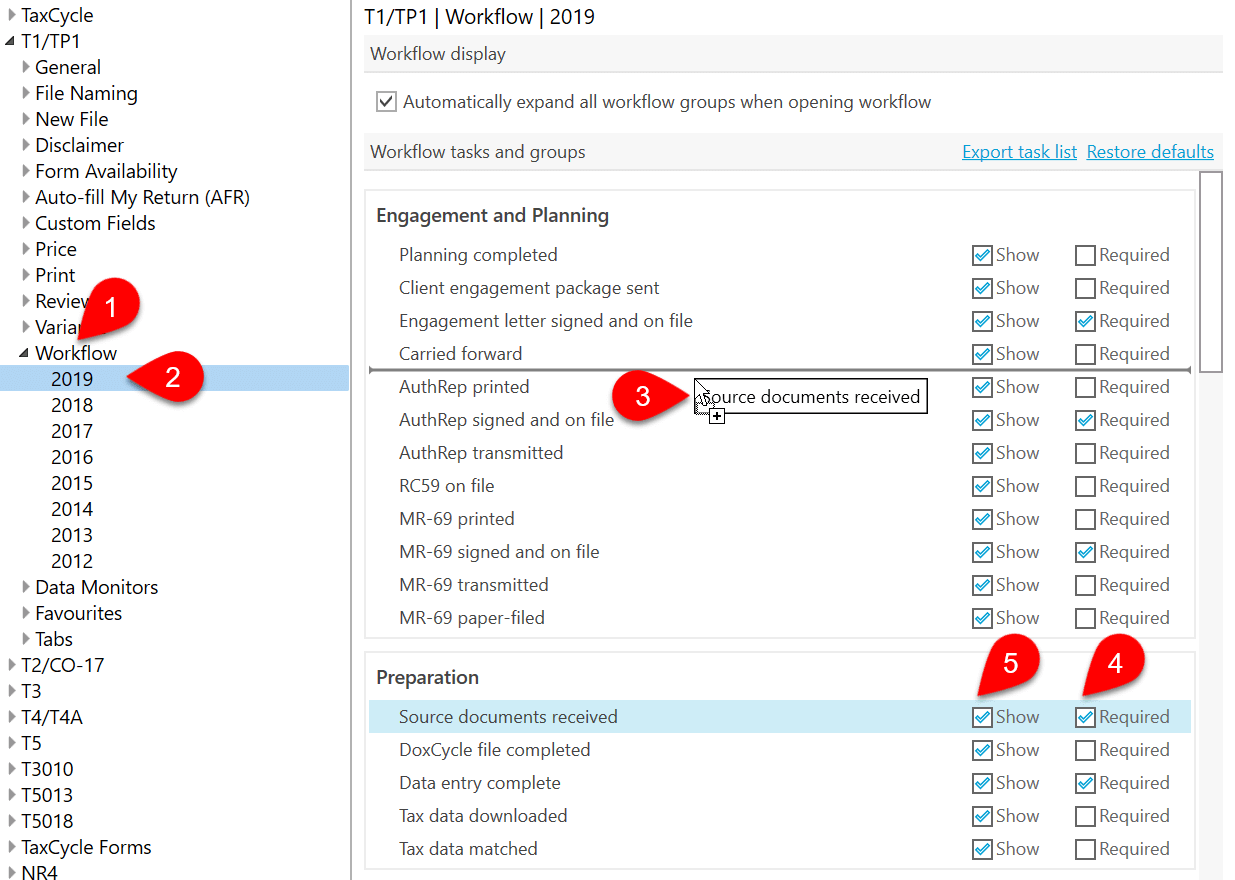Expand the Favourites node arrow
Image resolution: width=1235 pixels, height=880 pixels.
(x=26, y=614)
